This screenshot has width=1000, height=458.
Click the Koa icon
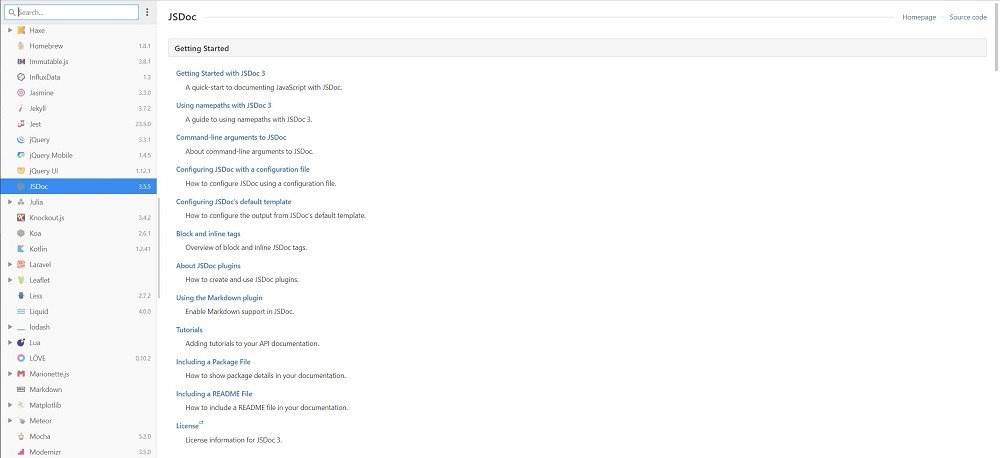[21, 233]
